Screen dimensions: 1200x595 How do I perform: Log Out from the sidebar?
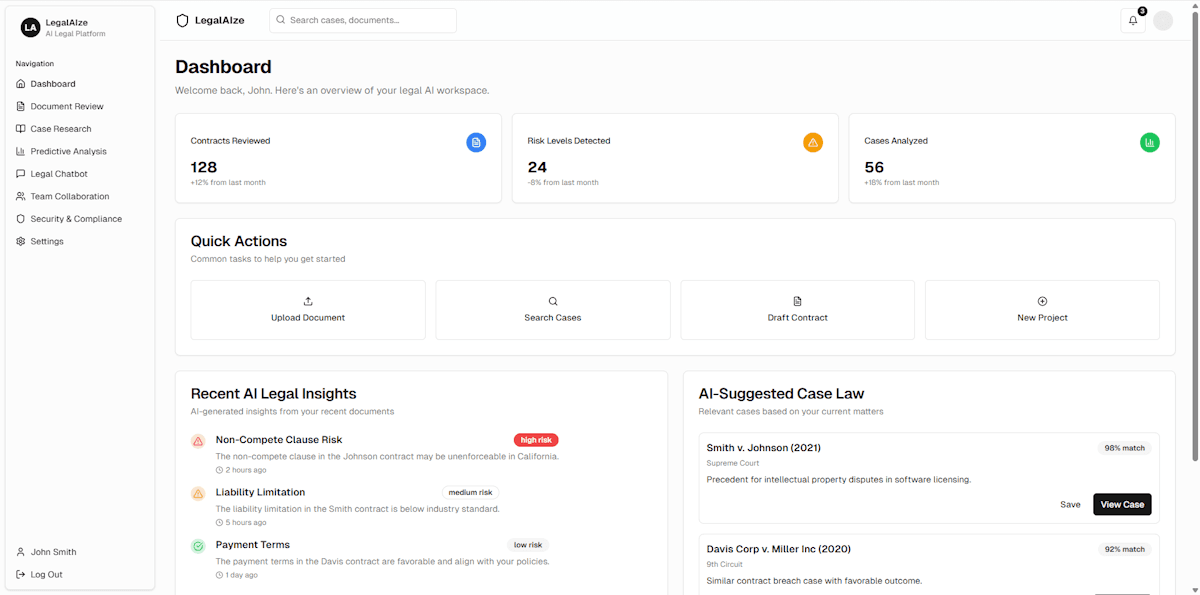pyautogui.click(x=46, y=575)
